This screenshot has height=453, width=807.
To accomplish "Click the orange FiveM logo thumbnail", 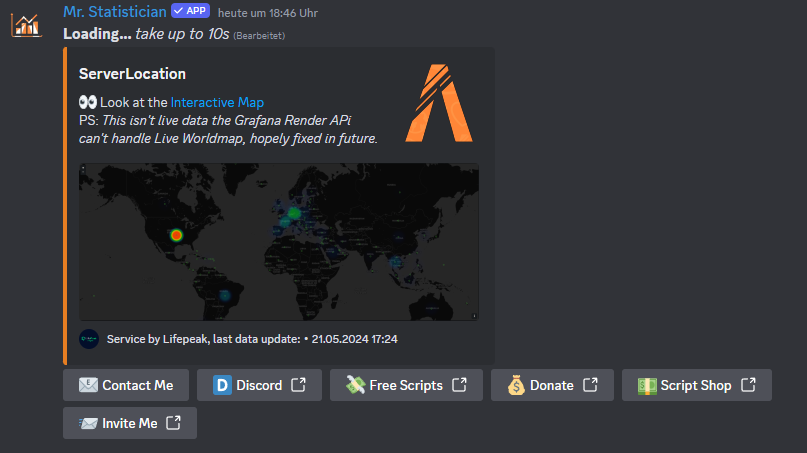I will 439,102.
